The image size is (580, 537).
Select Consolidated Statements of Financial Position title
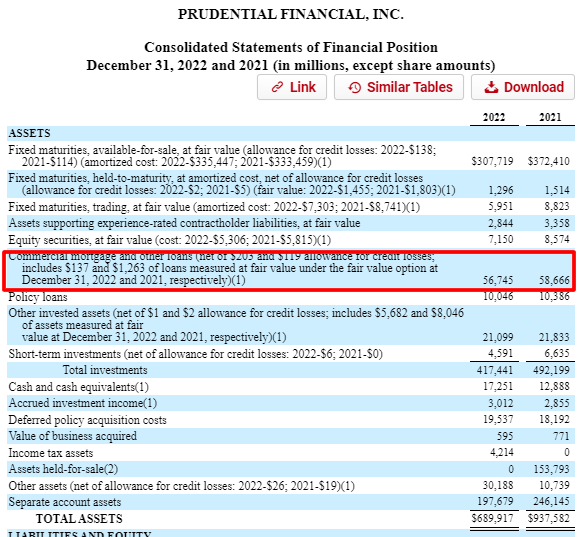tap(291, 47)
